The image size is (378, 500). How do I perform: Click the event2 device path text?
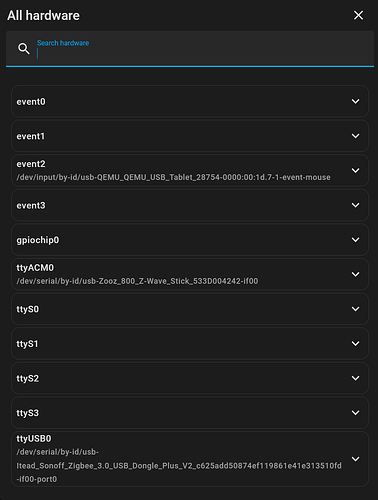pyautogui.click(x=173, y=177)
